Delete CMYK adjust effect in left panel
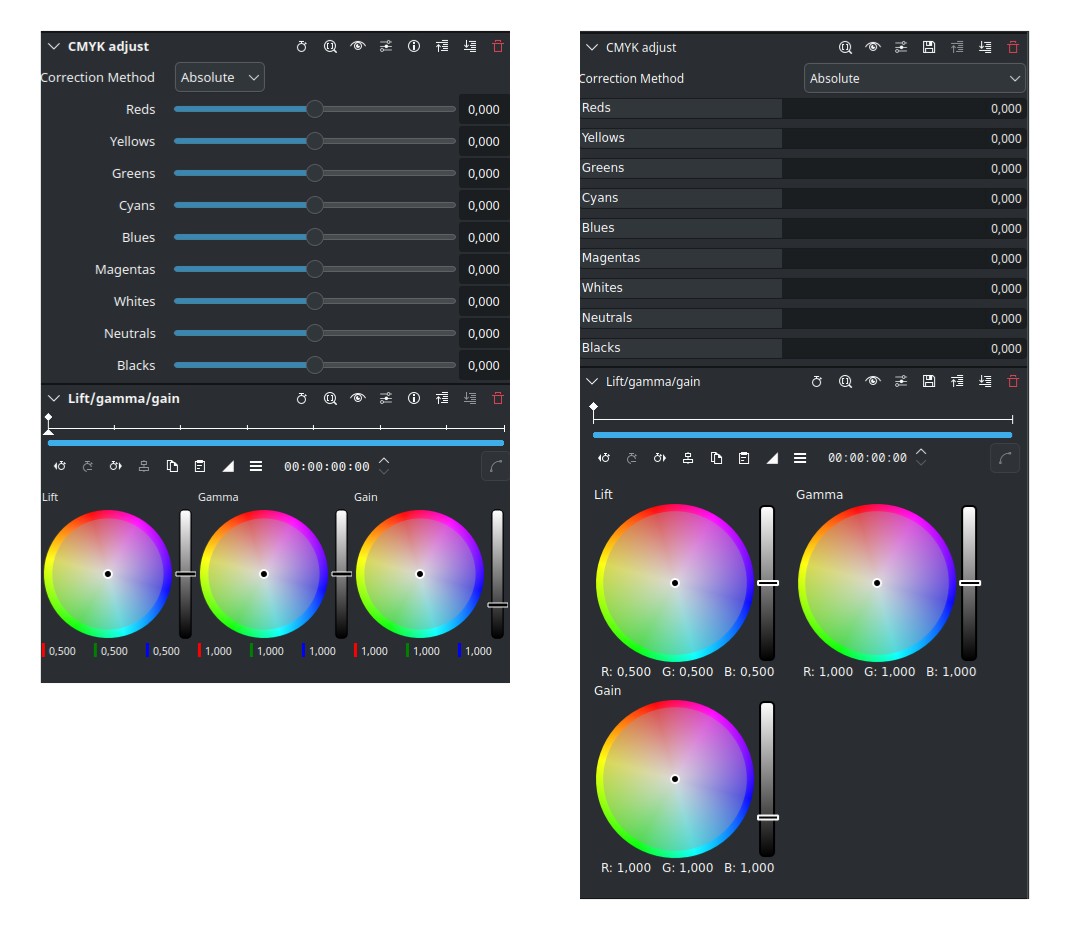Screen dimensions: 1070x930 point(498,46)
